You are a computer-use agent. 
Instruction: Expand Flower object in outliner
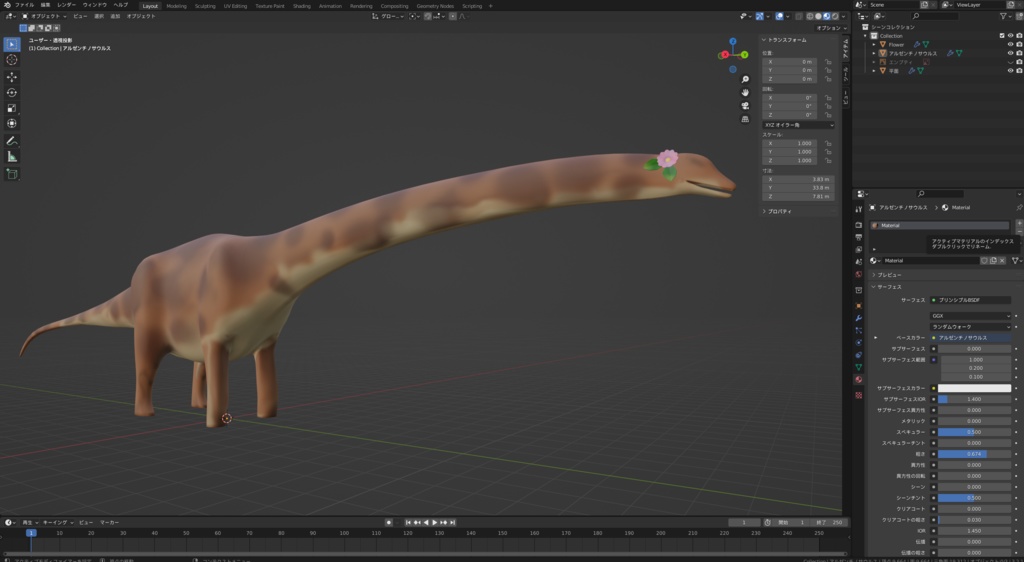[874, 44]
